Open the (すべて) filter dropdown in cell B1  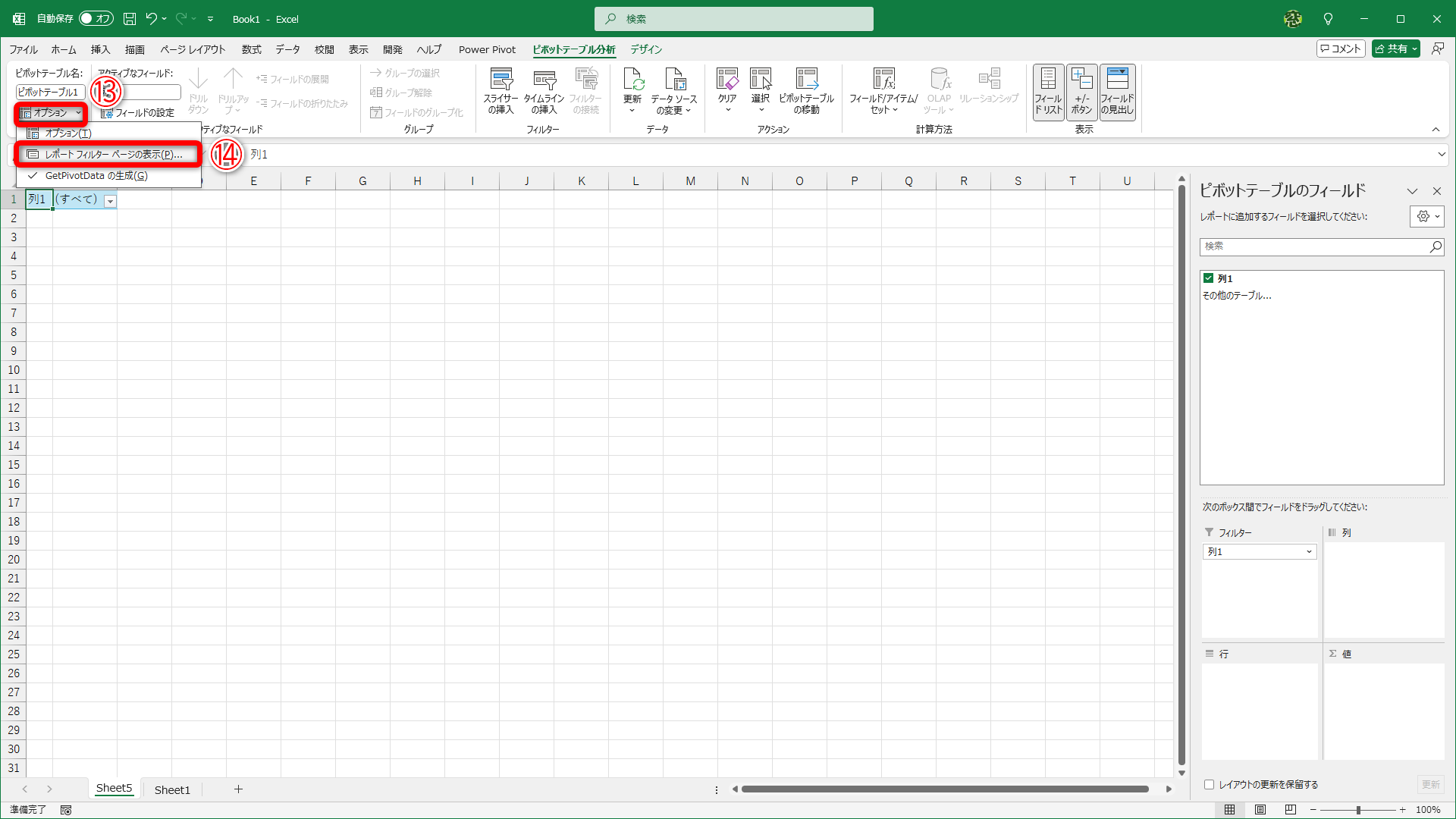click(x=111, y=201)
